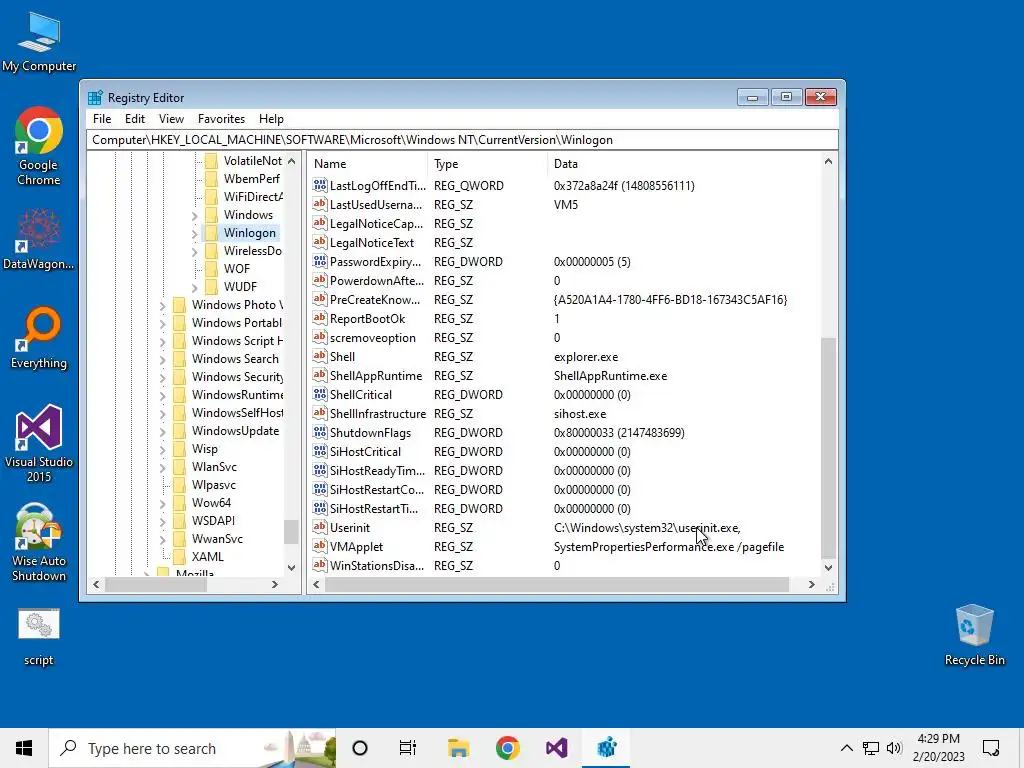Sort values by Name column header
The height and width of the screenshot is (768, 1024).
tap(368, 164)
